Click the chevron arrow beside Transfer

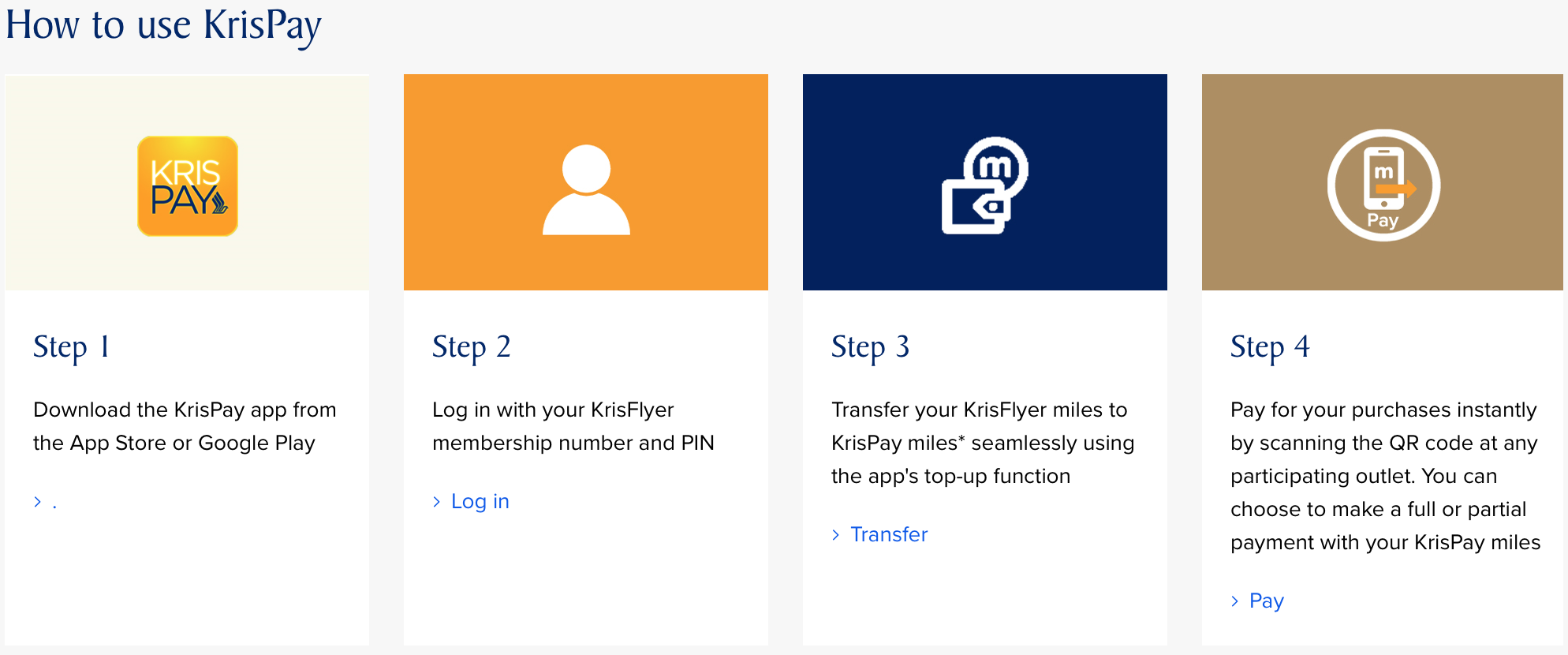click(836, 535)
